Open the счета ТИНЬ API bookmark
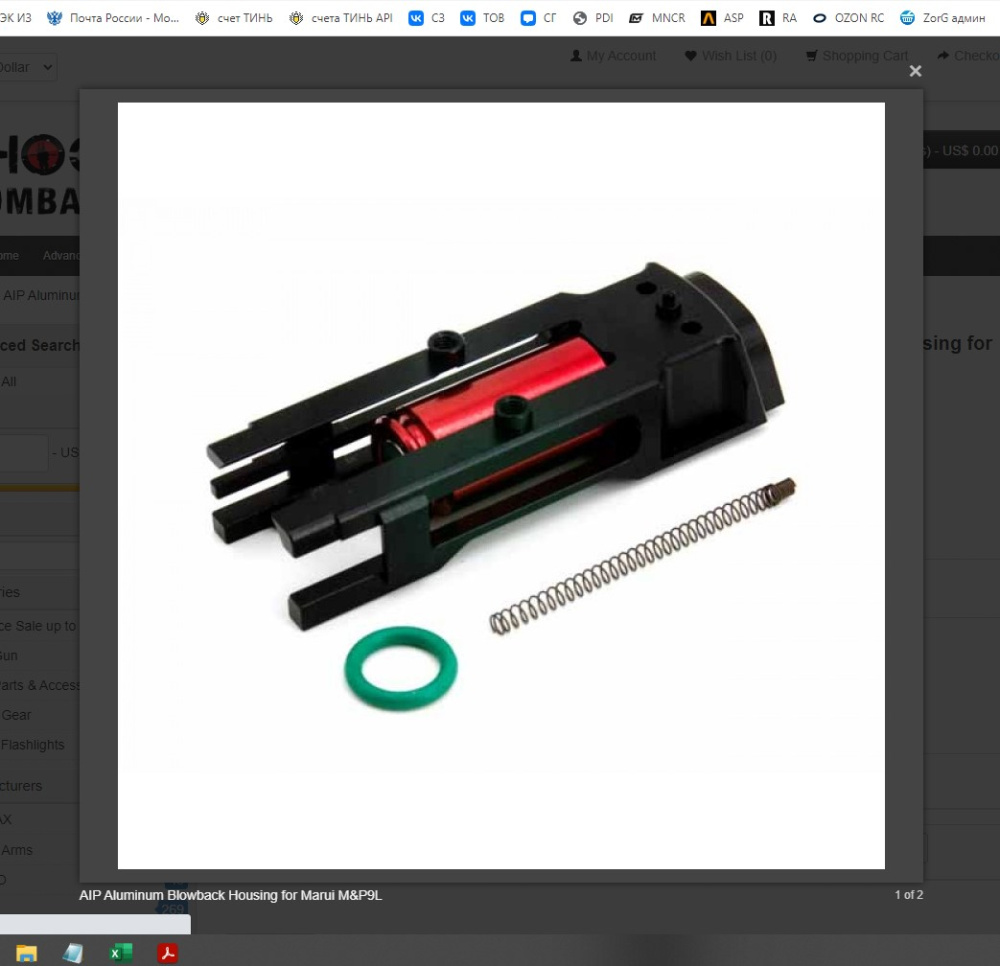1000x966 pixels. (x=341, y=18)
